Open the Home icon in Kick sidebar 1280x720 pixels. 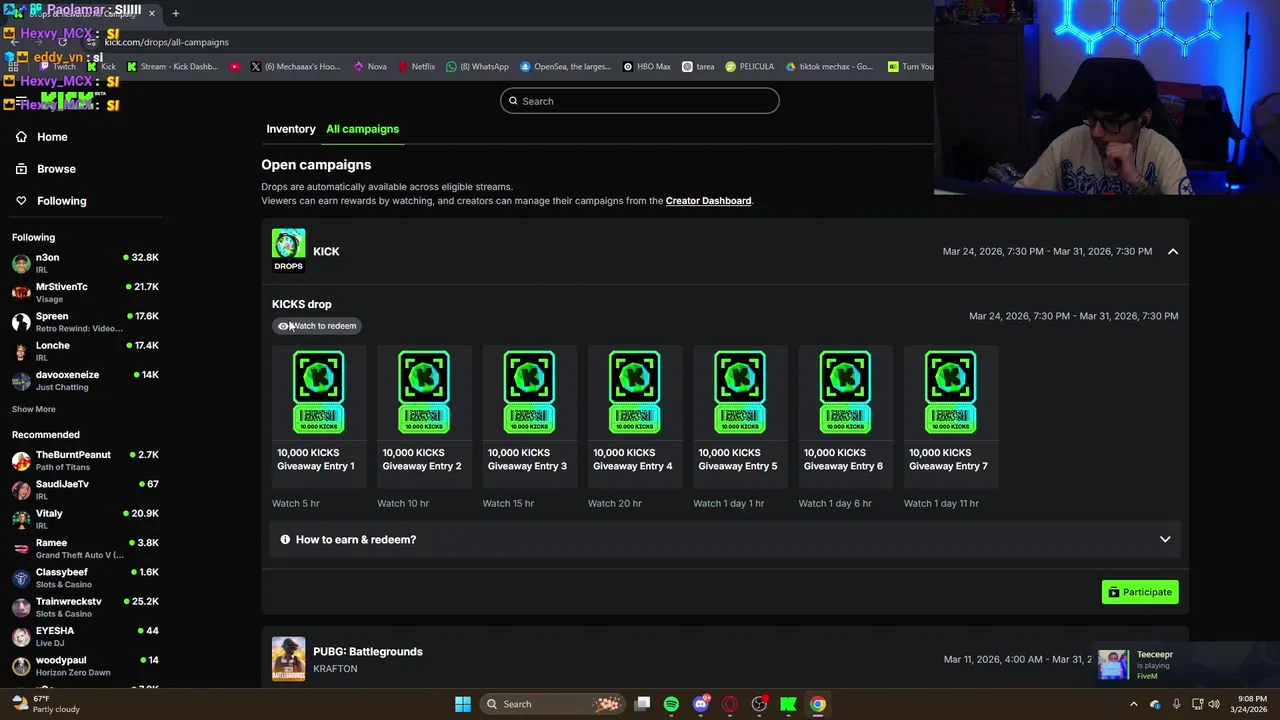21,137
